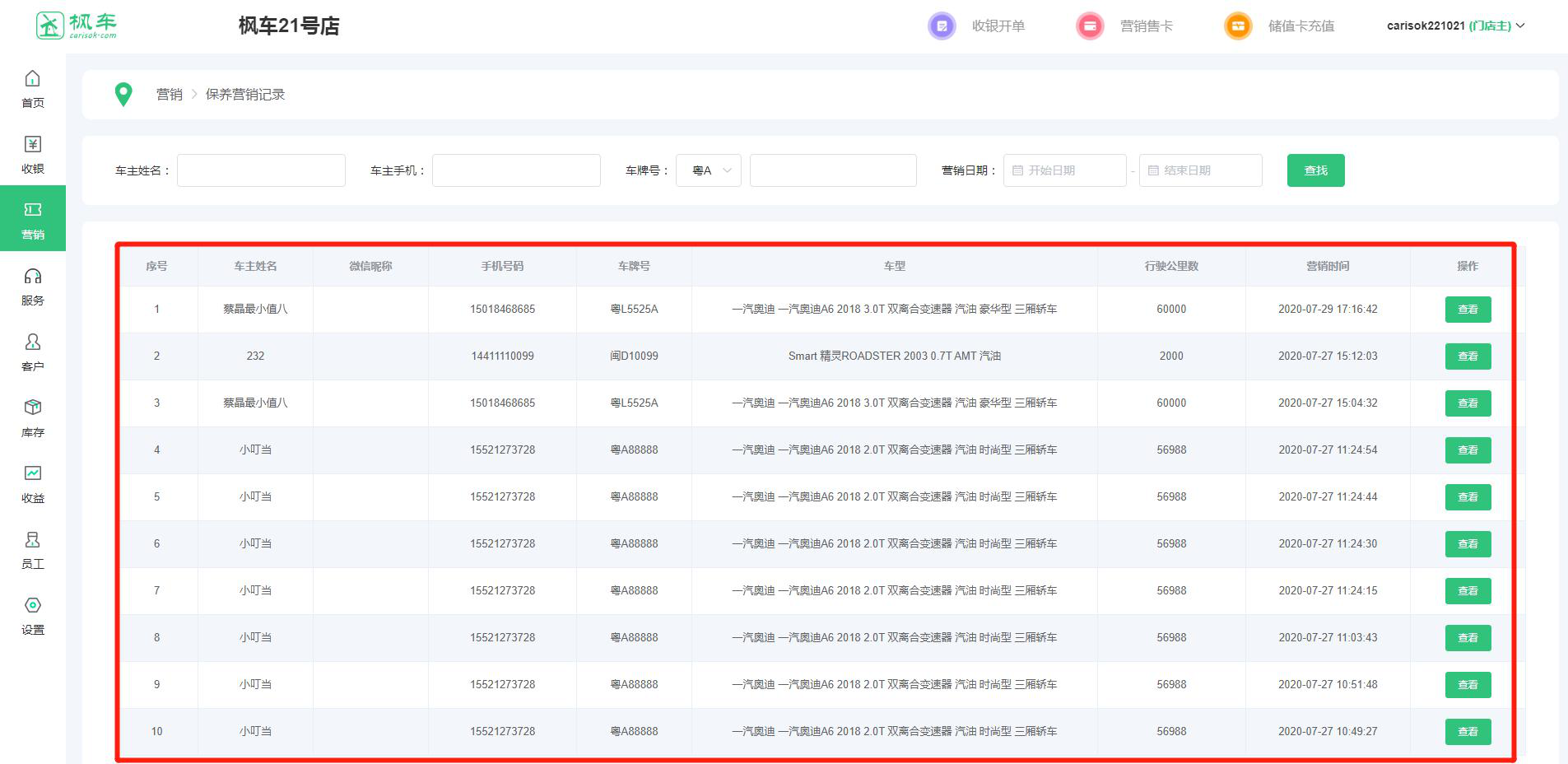Open the 客户 customer icon in sidebar

point(32,342)
